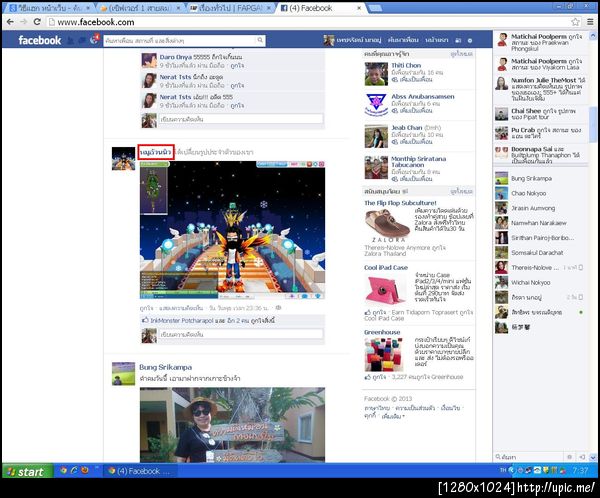Click shield security icon in system tray
Image resolution: width=600 pixels, height=498 pixels.
(x=546, y=470)
